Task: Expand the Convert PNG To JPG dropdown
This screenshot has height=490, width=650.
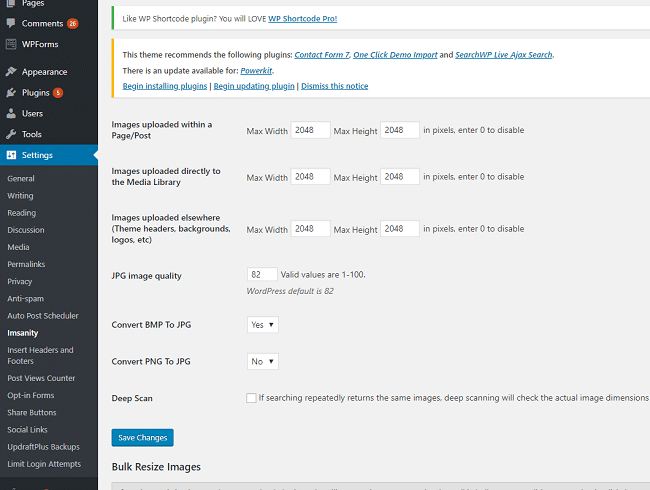Action: click(262, 361)
